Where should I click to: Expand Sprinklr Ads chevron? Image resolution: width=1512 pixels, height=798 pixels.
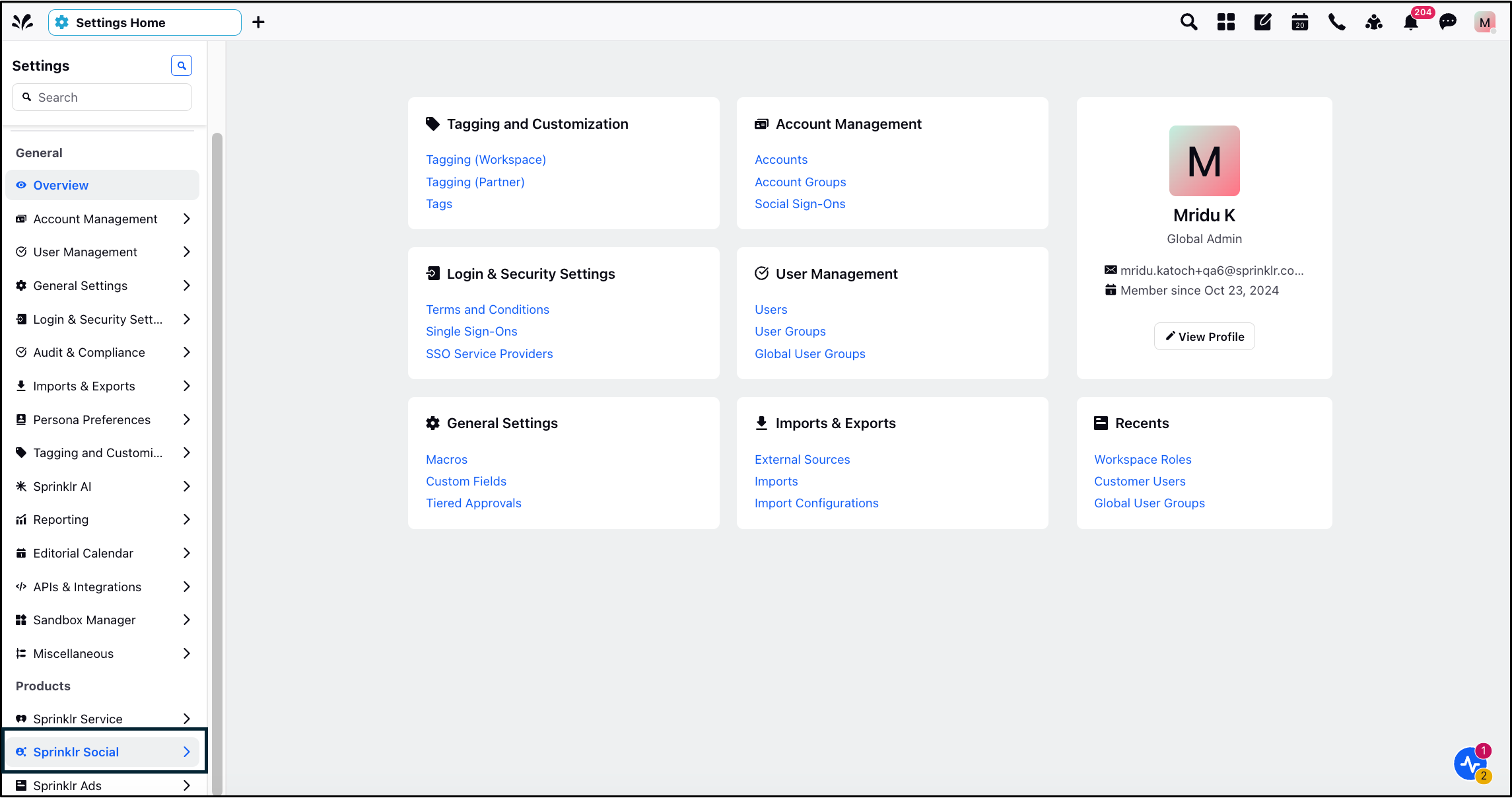(187, 785)
